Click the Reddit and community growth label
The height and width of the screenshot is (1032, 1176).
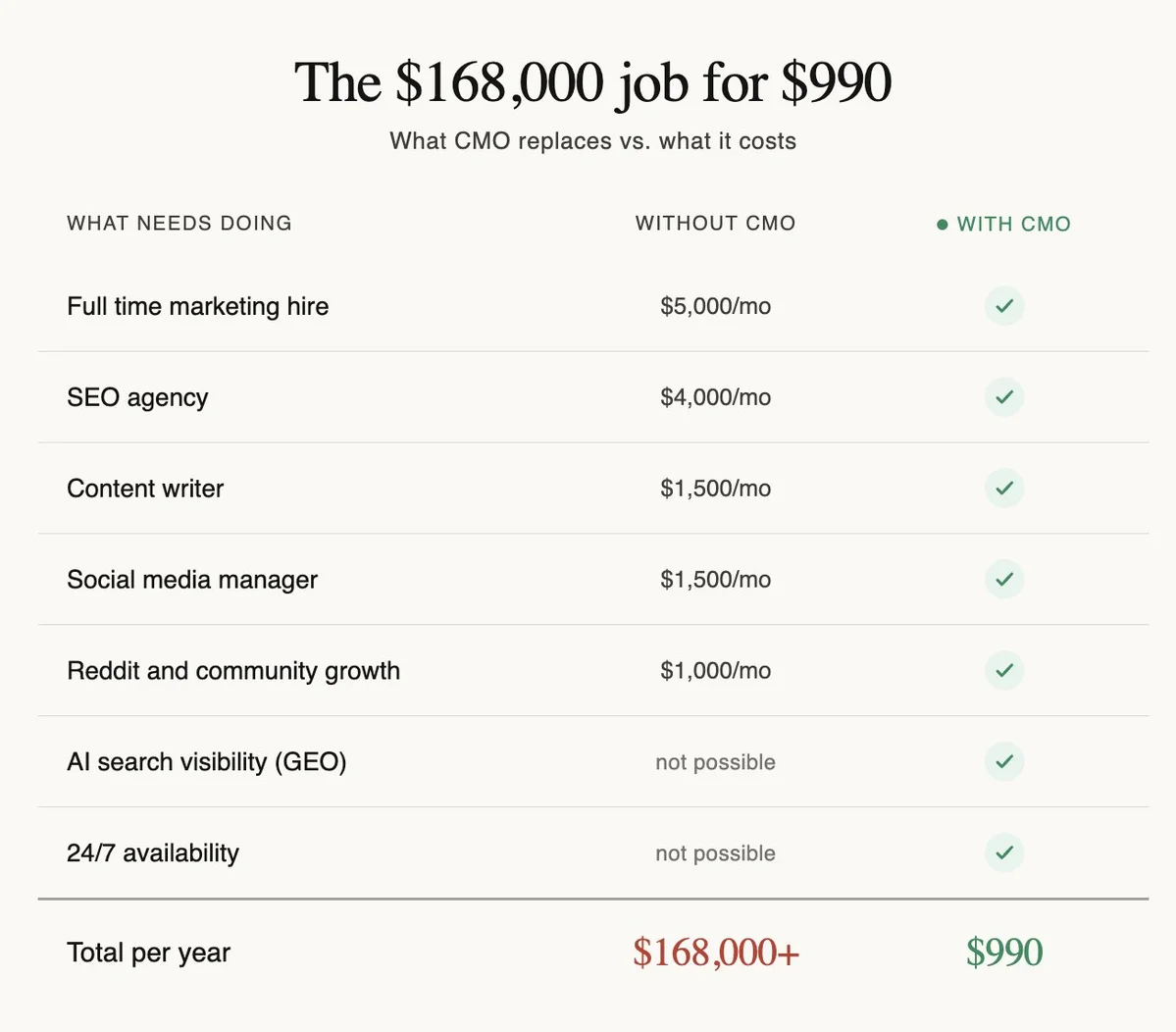[x=233, y=671]
